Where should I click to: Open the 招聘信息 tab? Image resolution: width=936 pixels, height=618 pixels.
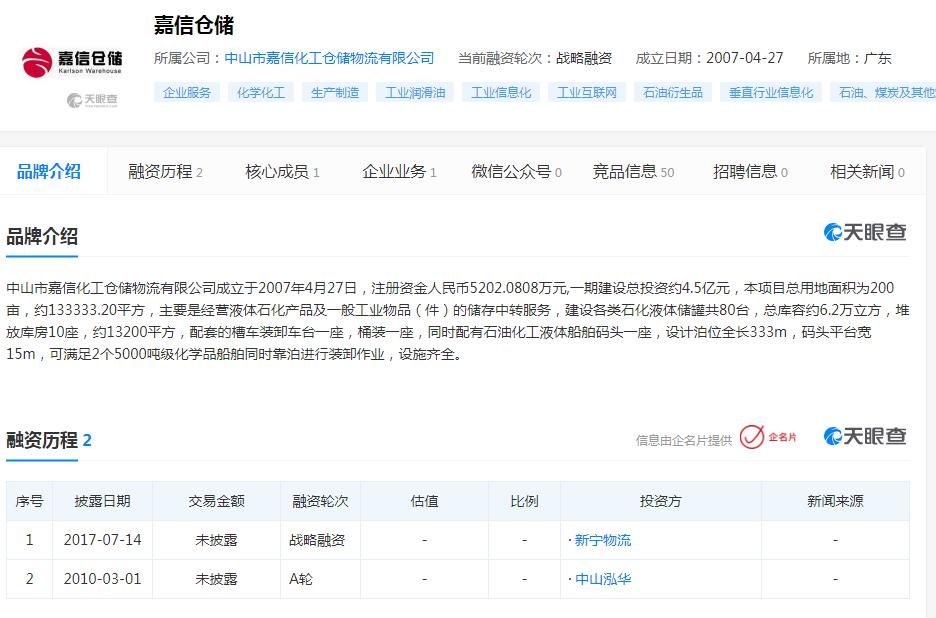click(745, 171)
